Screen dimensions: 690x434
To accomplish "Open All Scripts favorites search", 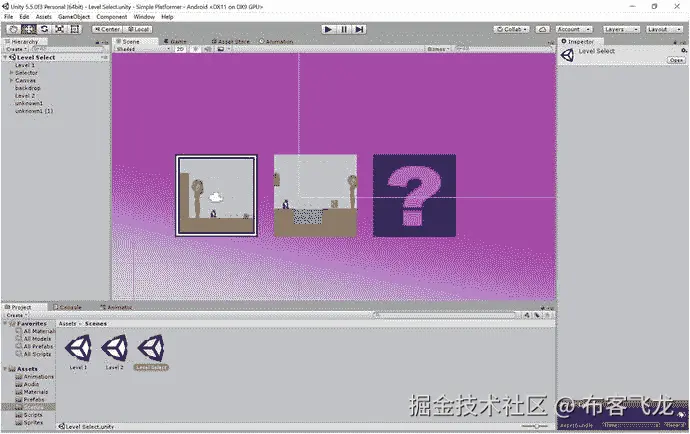I will click(33, 354).
